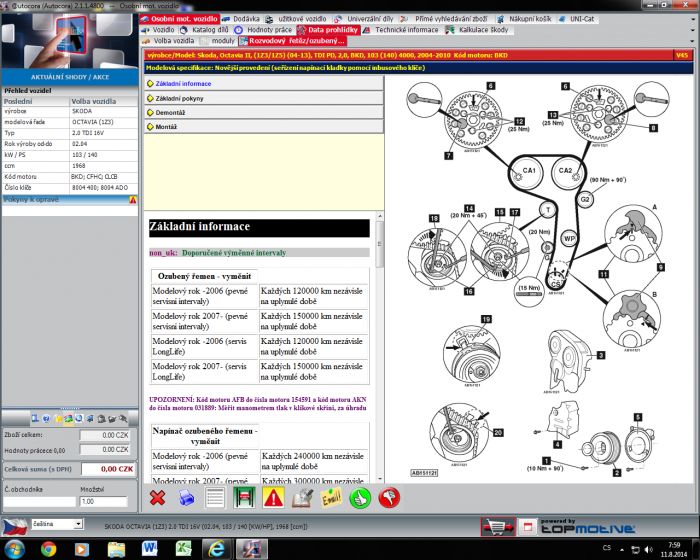The image size is (700, 560).
Task: Click the green car lift icon
Action: [x=244, y=497]
